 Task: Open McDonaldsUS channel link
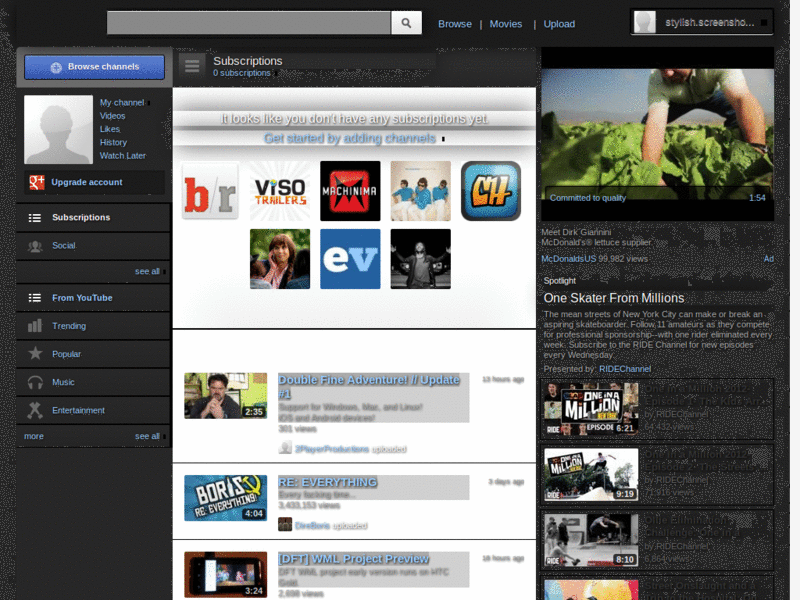[568, 259]
